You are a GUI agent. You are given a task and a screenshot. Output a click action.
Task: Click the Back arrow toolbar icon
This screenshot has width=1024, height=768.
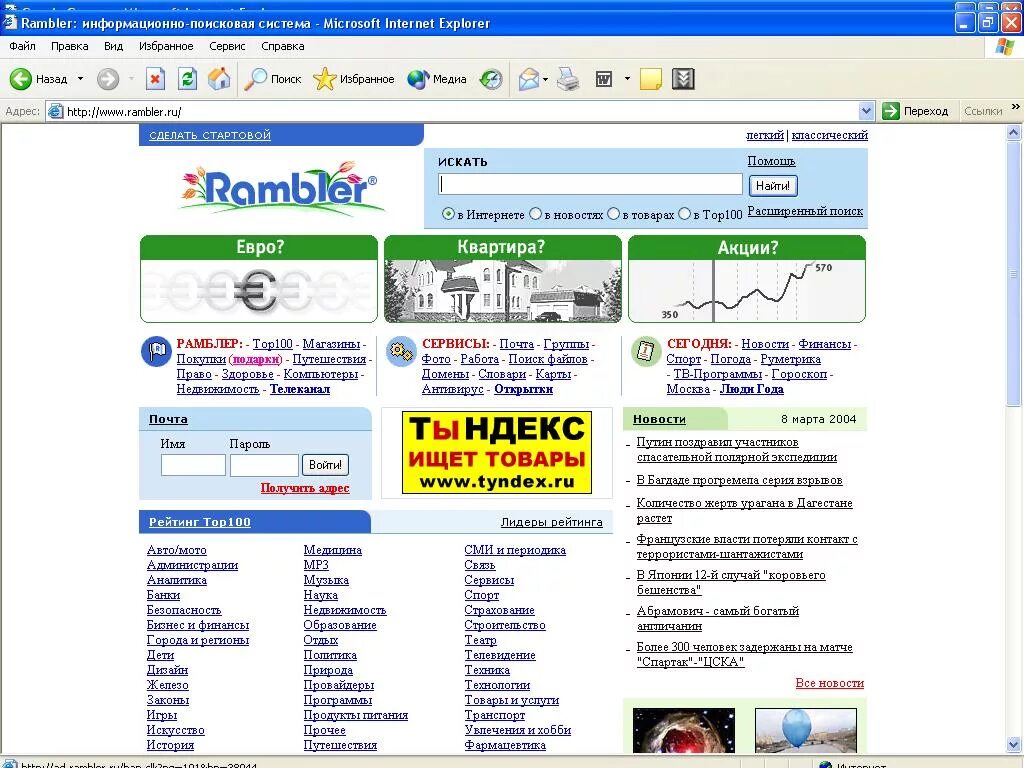coord(20,79)
